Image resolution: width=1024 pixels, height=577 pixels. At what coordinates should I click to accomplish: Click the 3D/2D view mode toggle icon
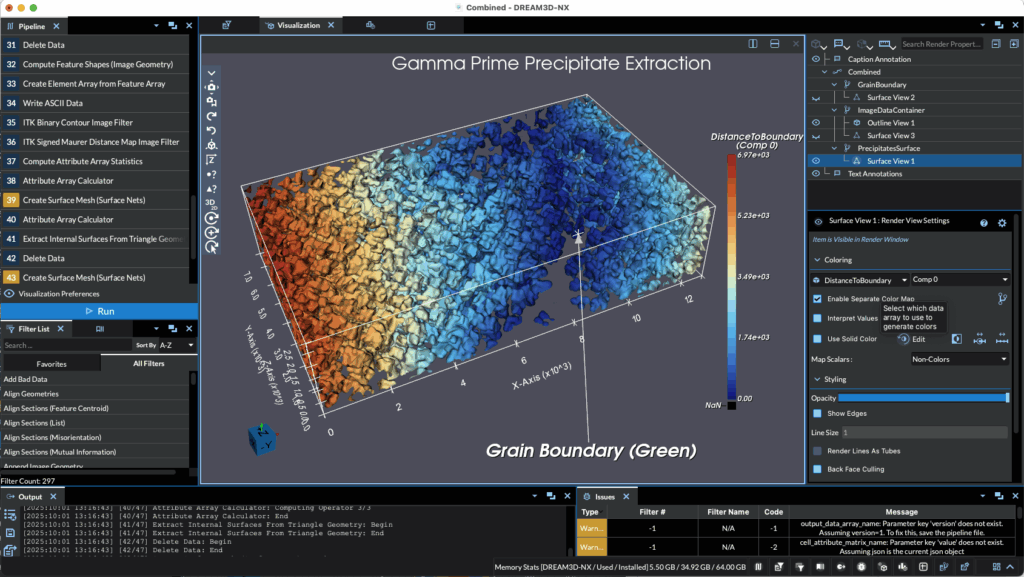[x=212, y=203]
